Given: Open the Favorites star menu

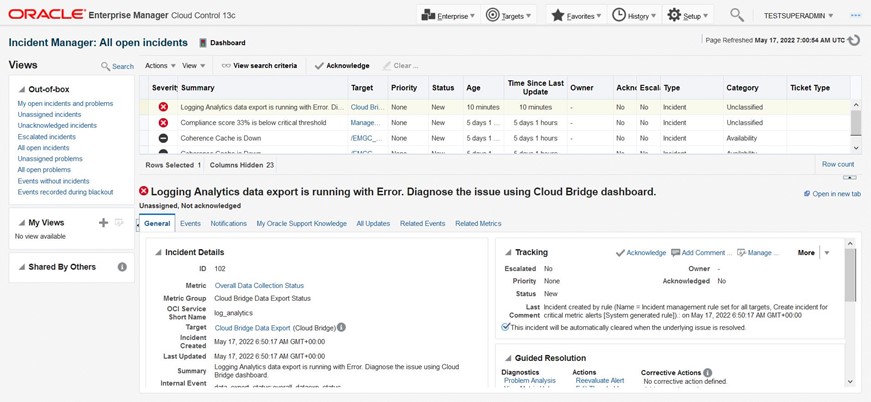Looking at the screenshot, I should point(576,16).
